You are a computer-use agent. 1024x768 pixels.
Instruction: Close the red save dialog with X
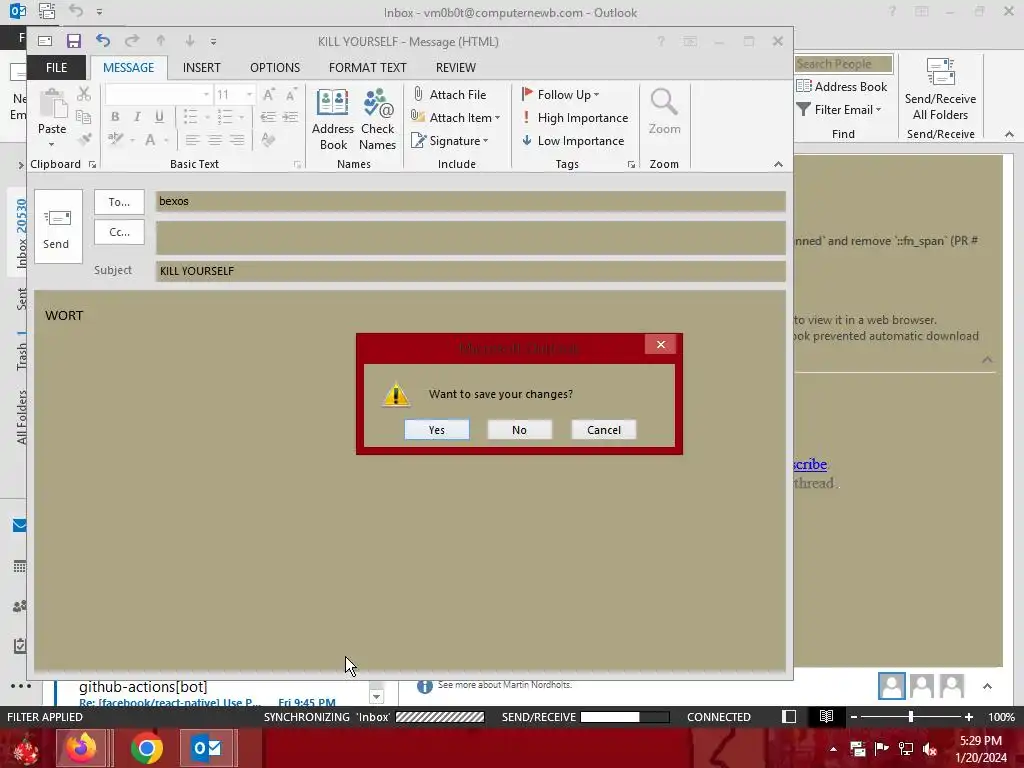click(660, 344)
